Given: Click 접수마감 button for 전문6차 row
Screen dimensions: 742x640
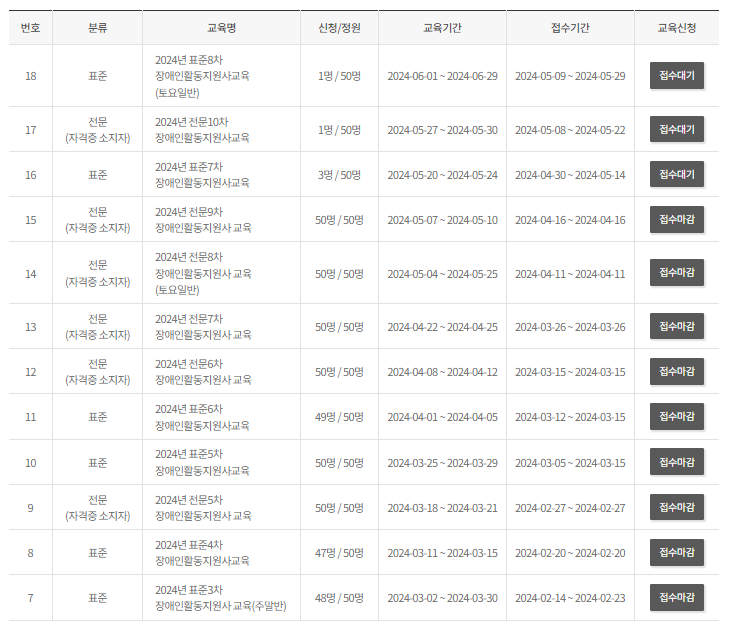Looking at the screenshot, I should point(677,371).
